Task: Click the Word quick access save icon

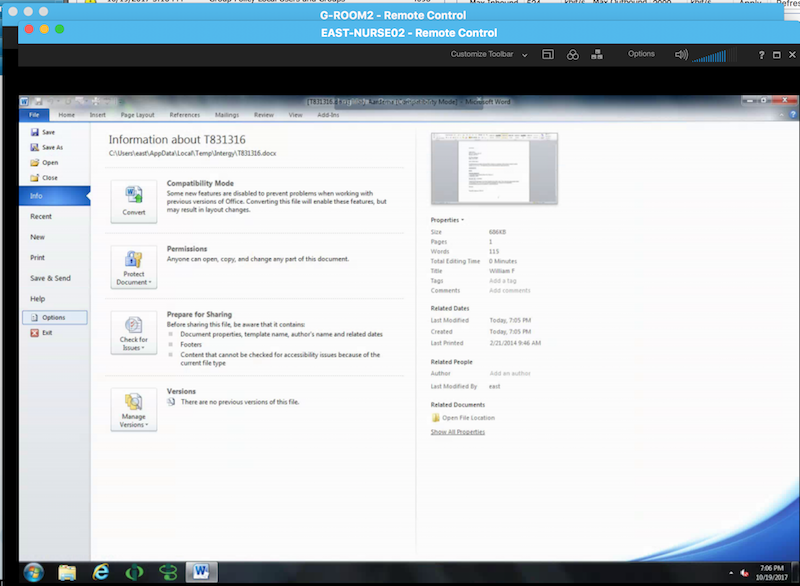Action: tap(38, 101)
